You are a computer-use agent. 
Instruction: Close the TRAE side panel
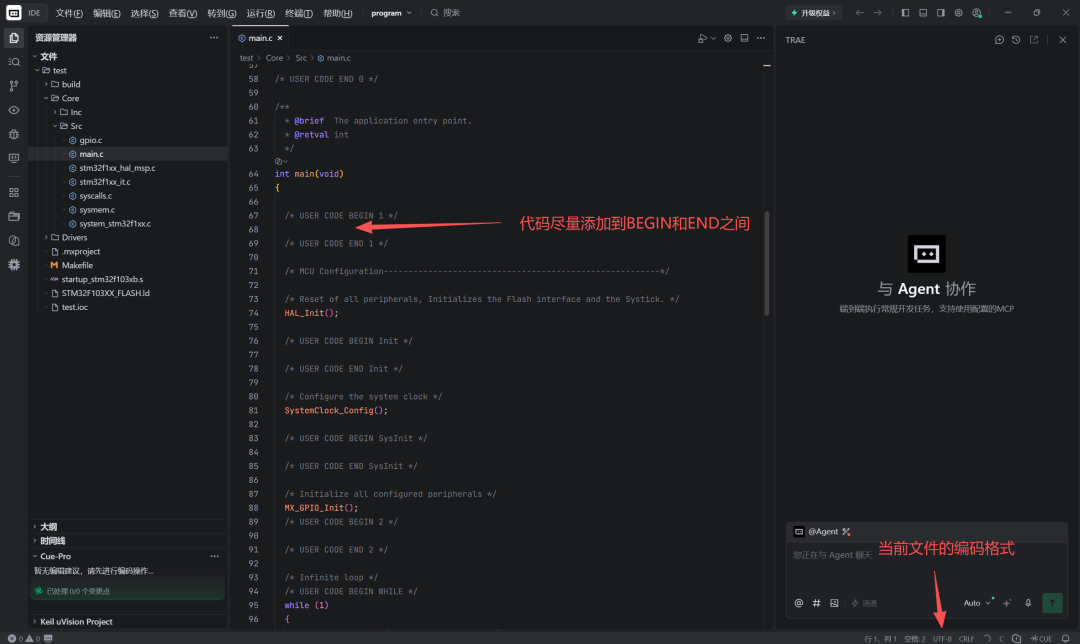pyautogui.click(x=1063, y=40)
